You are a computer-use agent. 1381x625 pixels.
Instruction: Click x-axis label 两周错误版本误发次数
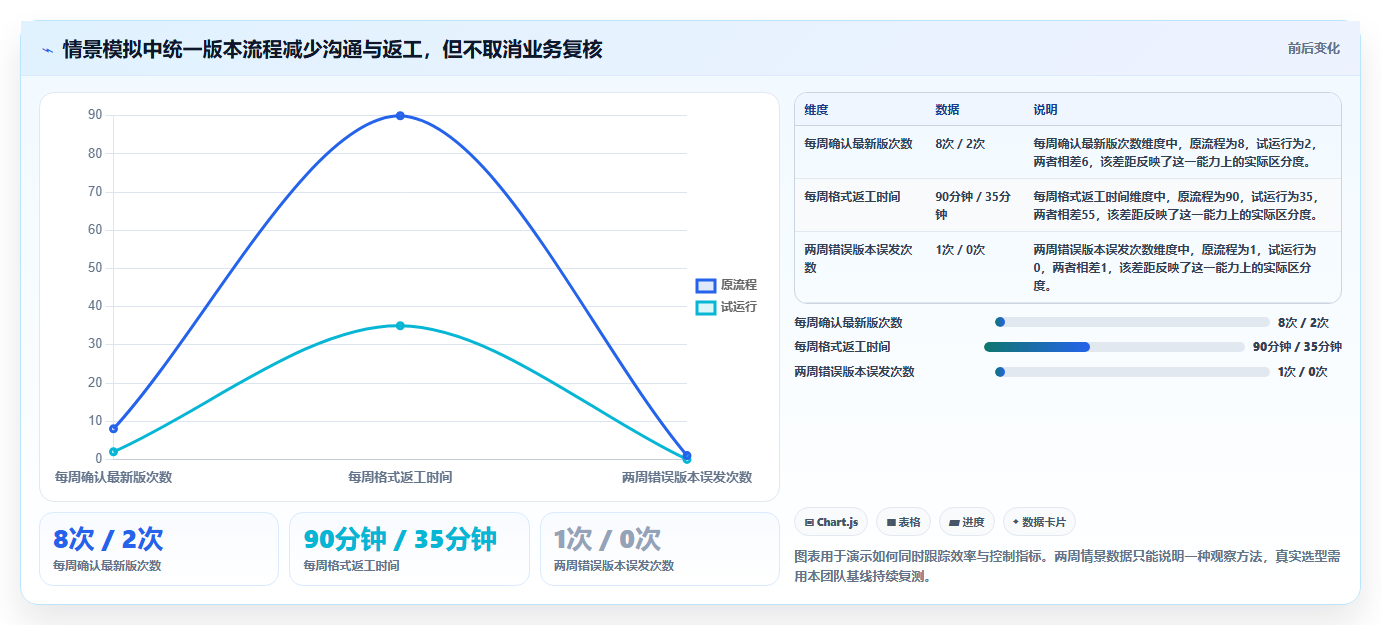(687, 477)
